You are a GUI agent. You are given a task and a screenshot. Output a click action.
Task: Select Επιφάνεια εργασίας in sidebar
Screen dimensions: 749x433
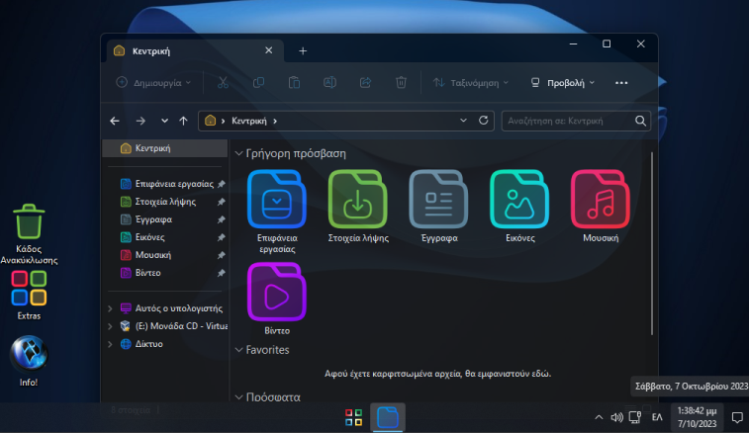(x=165, y=184)
